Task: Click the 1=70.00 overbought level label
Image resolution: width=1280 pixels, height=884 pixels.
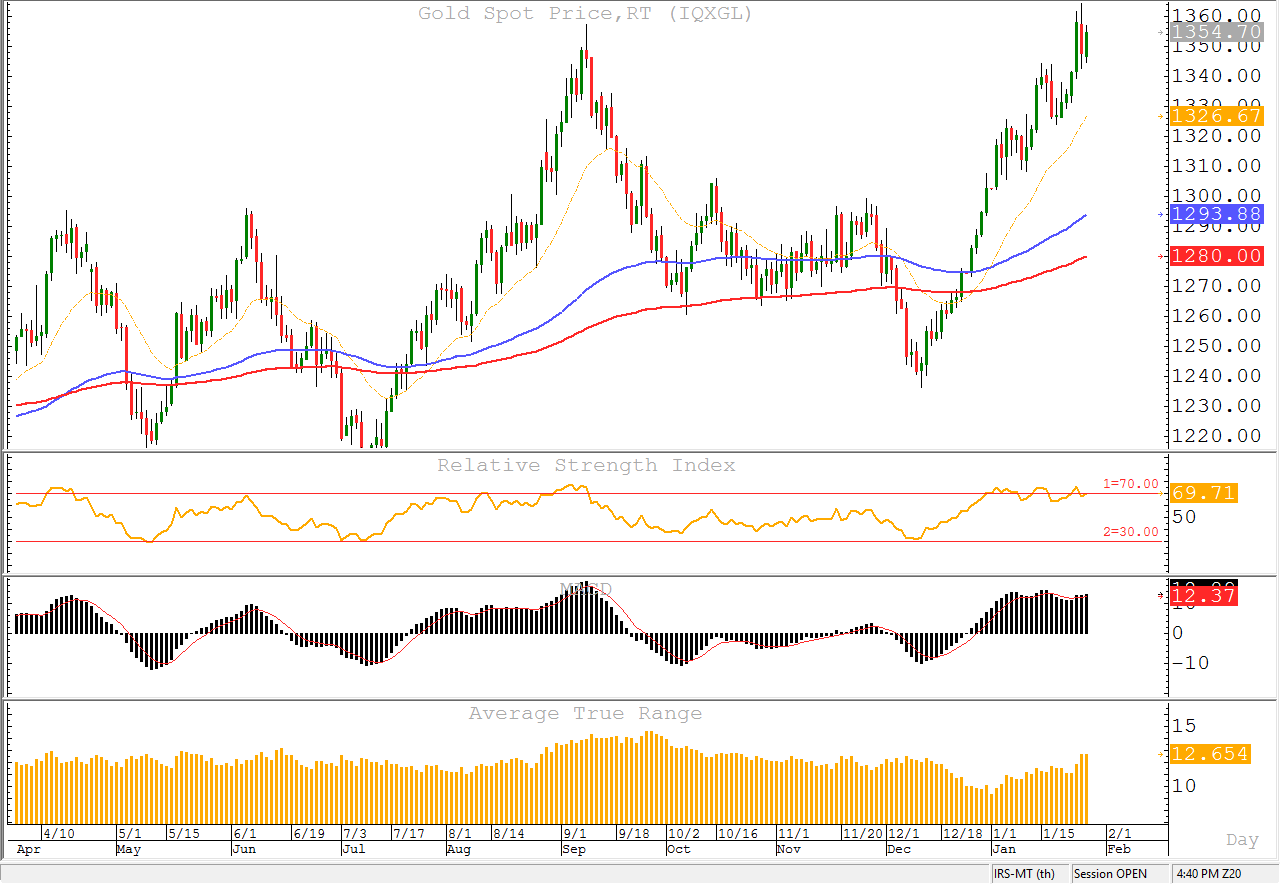Action: pyautogui.click(x=1131, y=484)
